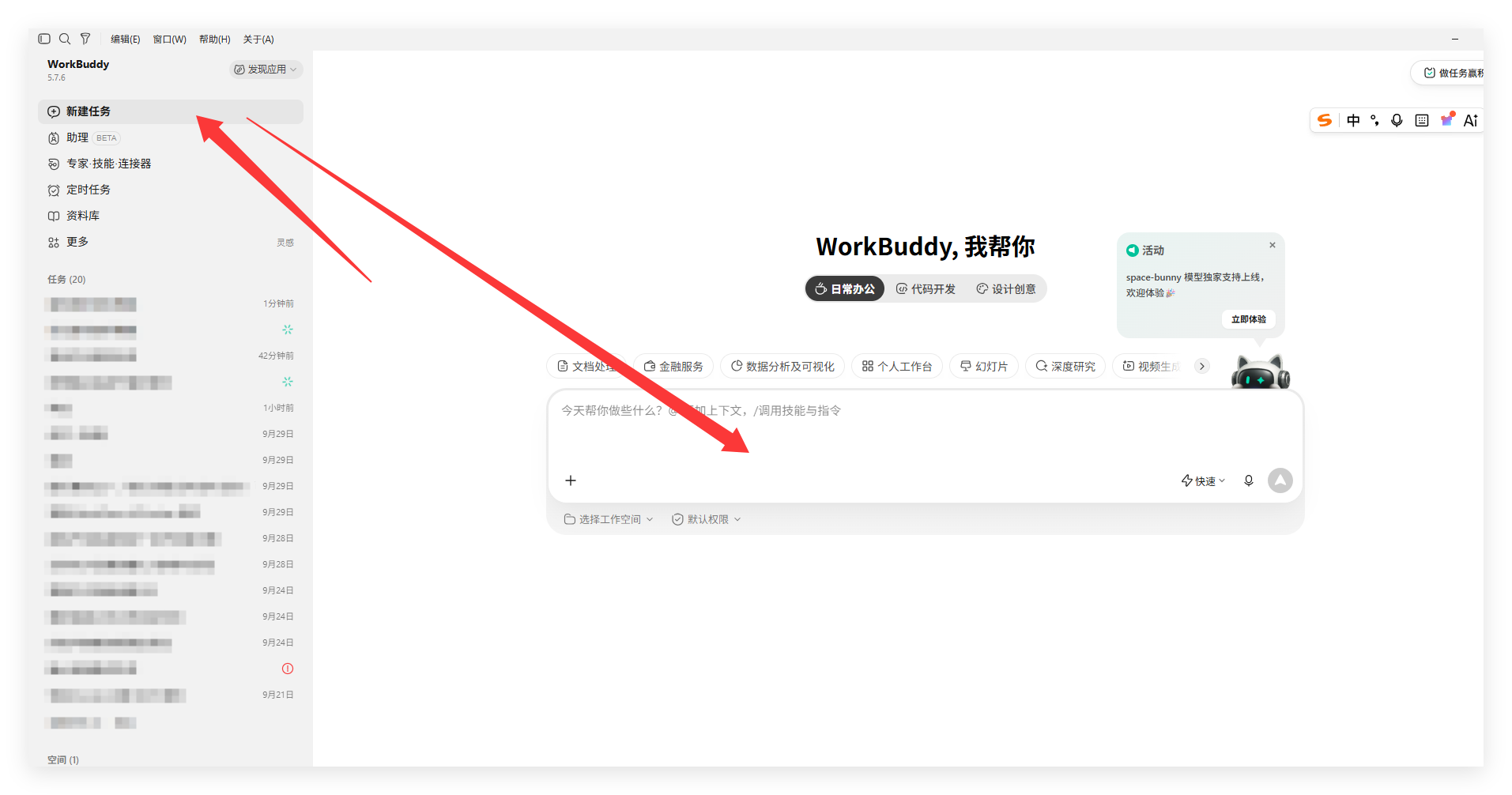This screenshot has height=795, width=1512.
Task: Toggle the 中 language mode in IME bar
Action: pos(1353,120)
